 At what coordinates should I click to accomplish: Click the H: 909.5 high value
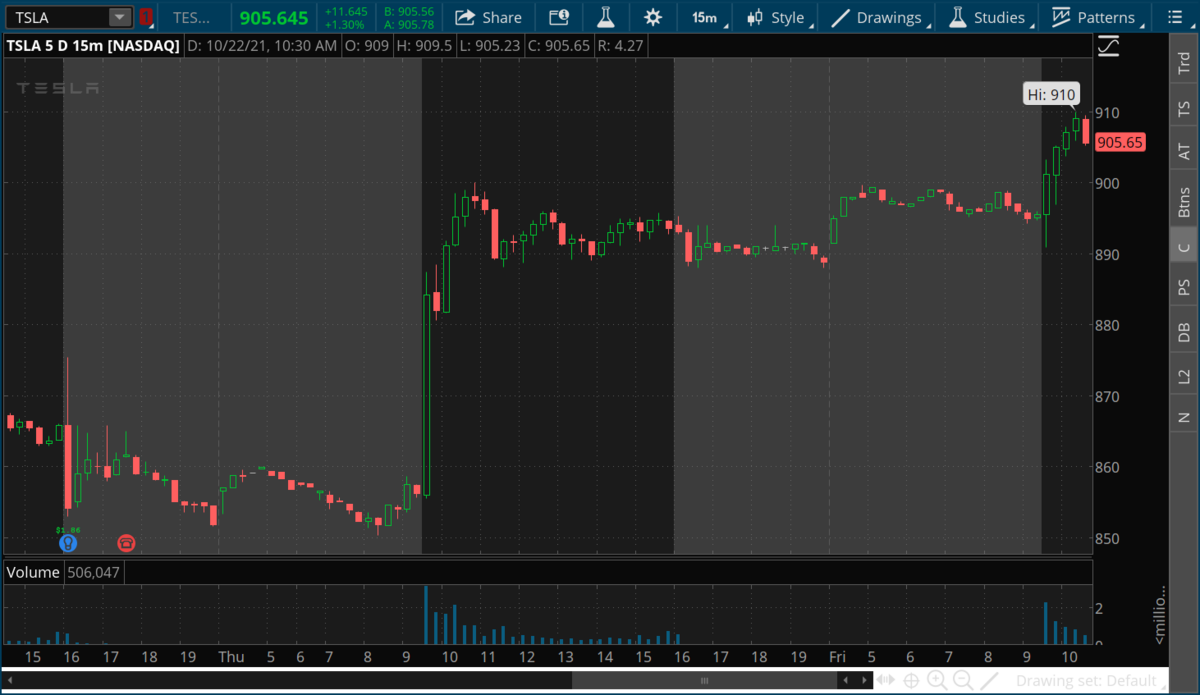(x=427, y=45)
